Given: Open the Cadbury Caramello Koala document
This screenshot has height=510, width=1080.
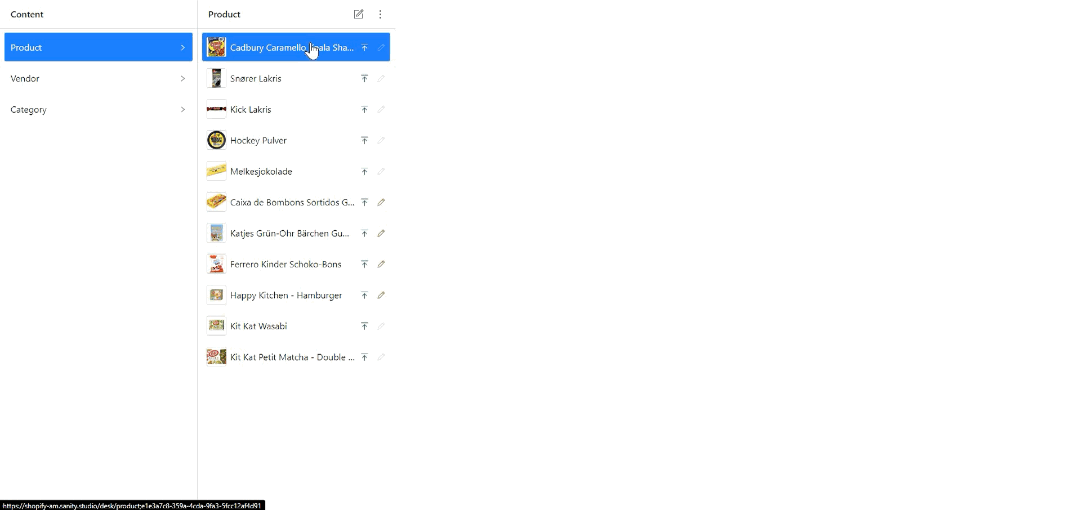Looking at the screenshot, I should pyautogui.click(x=296, y=48).
